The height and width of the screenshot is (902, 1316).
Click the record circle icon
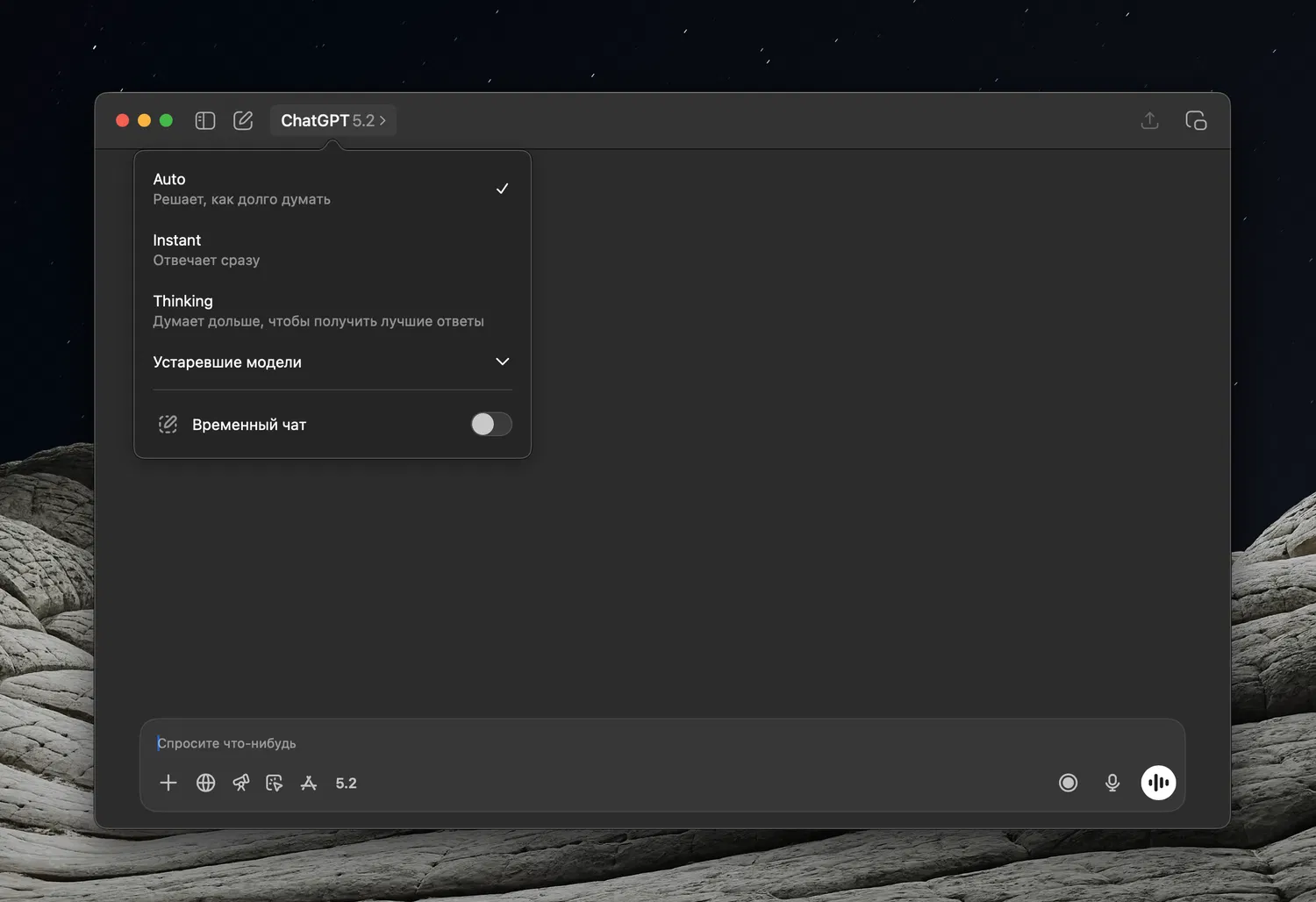coord(1068,783)
